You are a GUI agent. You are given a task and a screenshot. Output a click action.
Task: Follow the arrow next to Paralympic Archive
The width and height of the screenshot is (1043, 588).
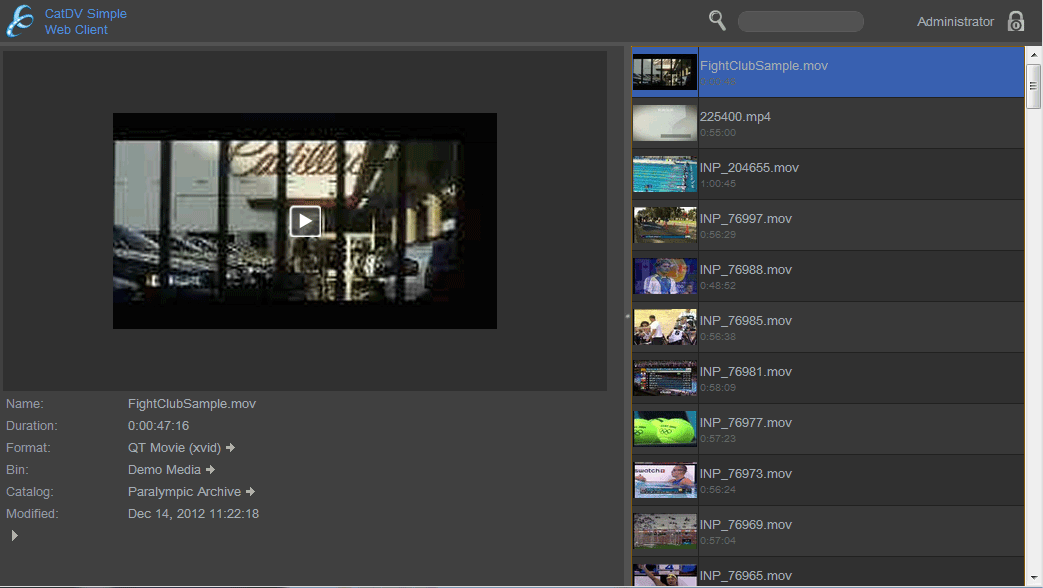[251, 492]
